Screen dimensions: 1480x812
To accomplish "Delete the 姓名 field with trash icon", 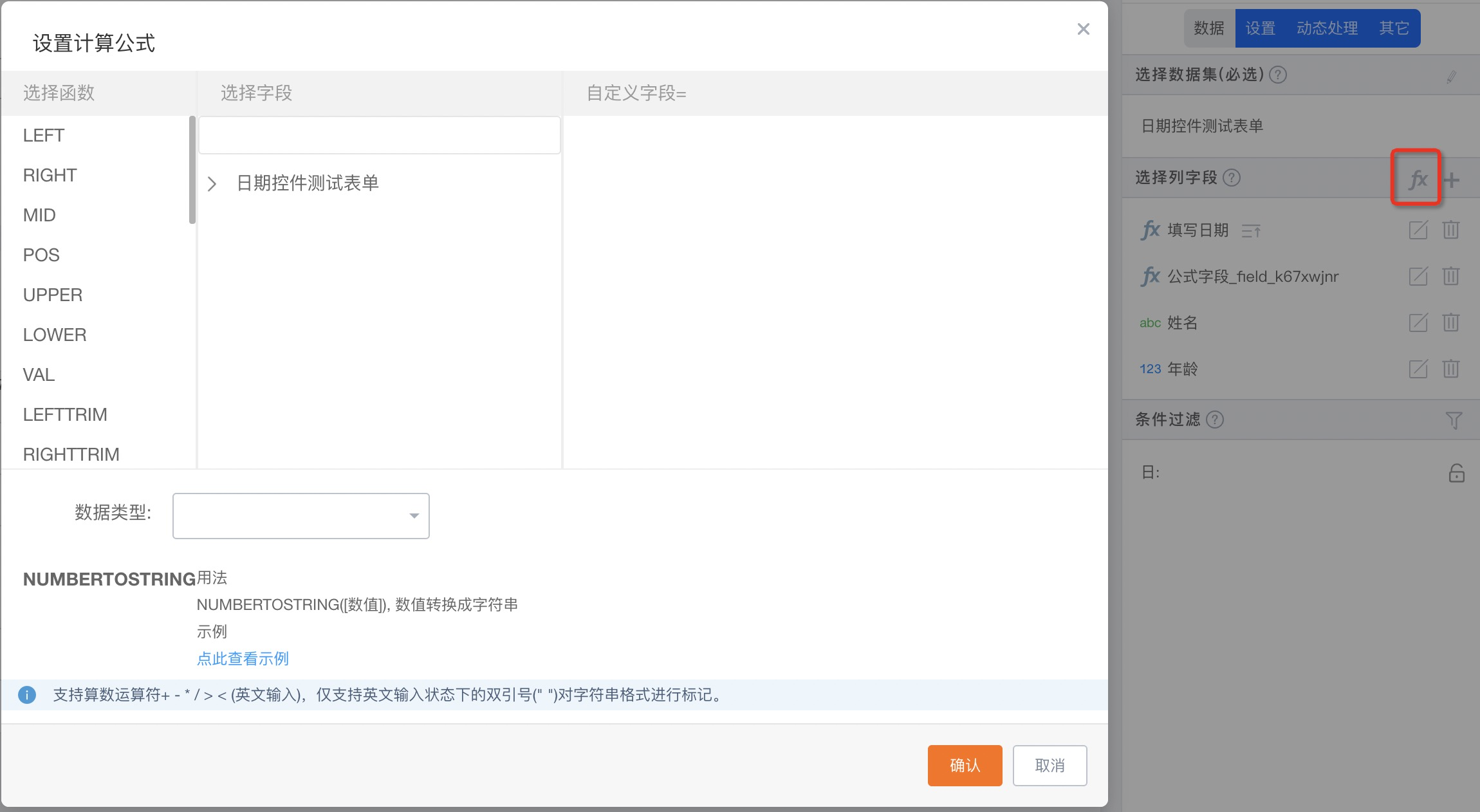I will point(1450,322).
